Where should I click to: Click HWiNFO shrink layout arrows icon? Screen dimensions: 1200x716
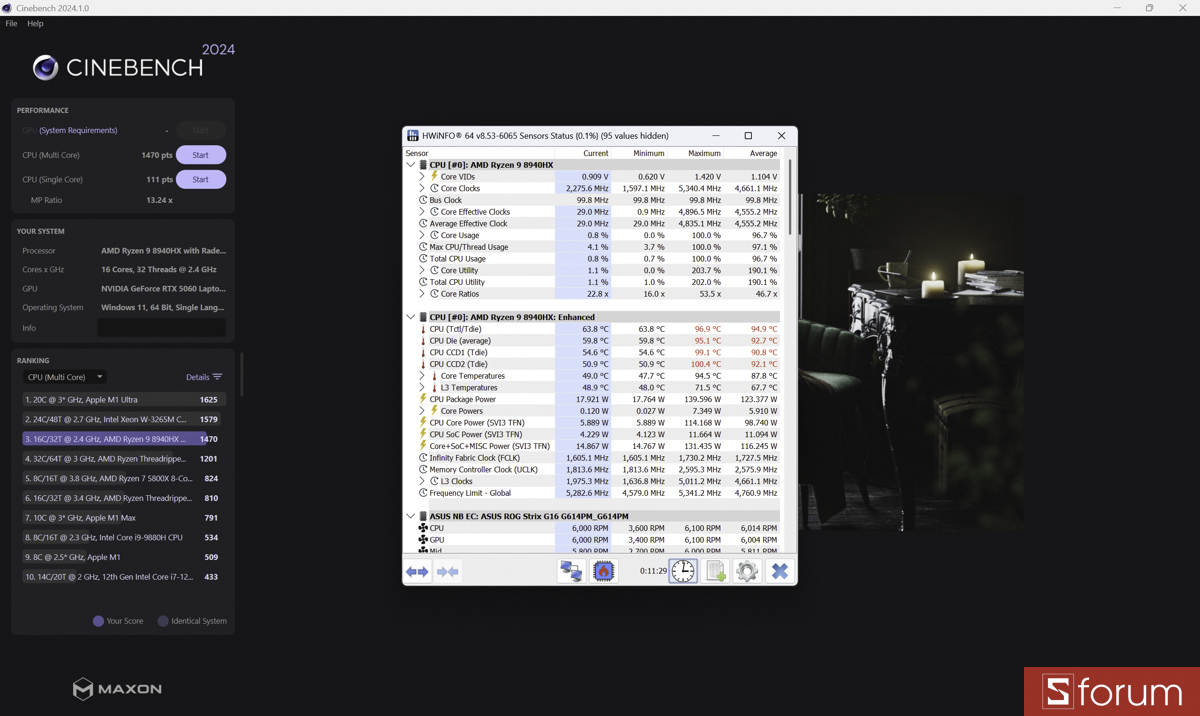pos(448,571)
